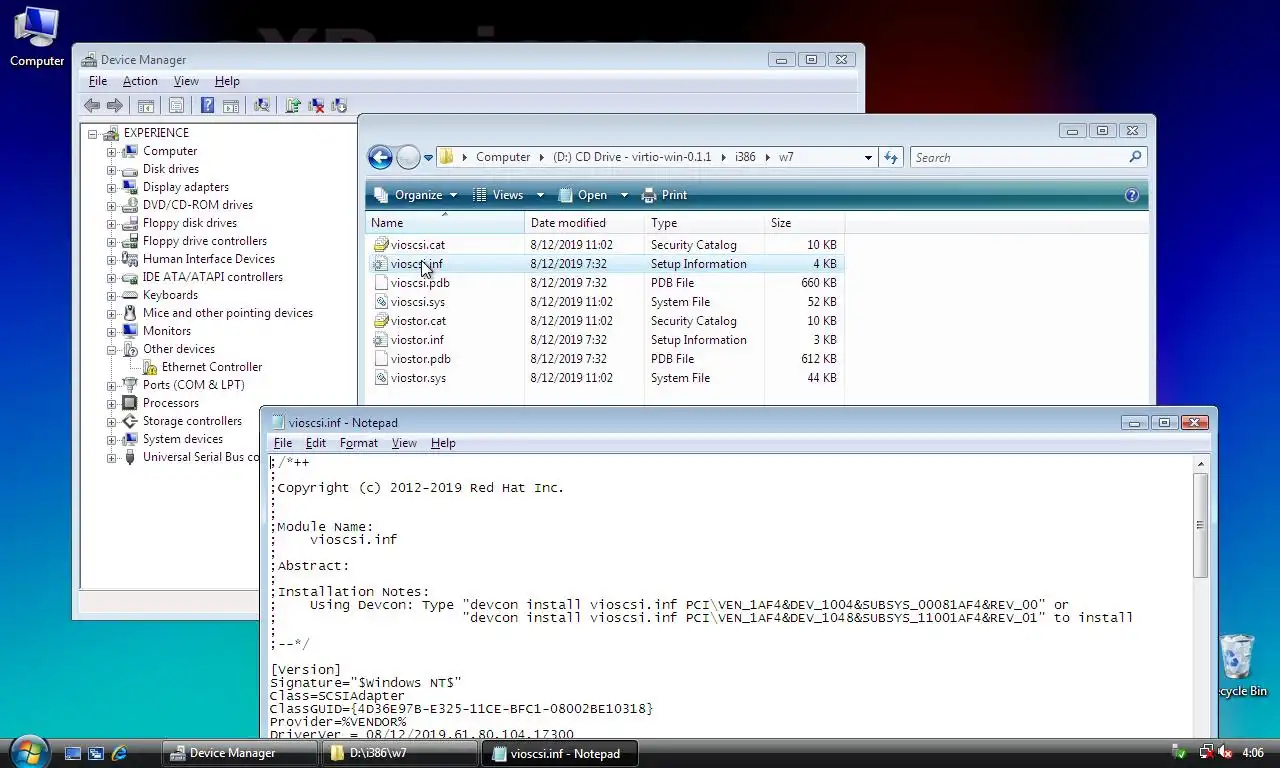Open Notepad File menu

pos(283,443)
